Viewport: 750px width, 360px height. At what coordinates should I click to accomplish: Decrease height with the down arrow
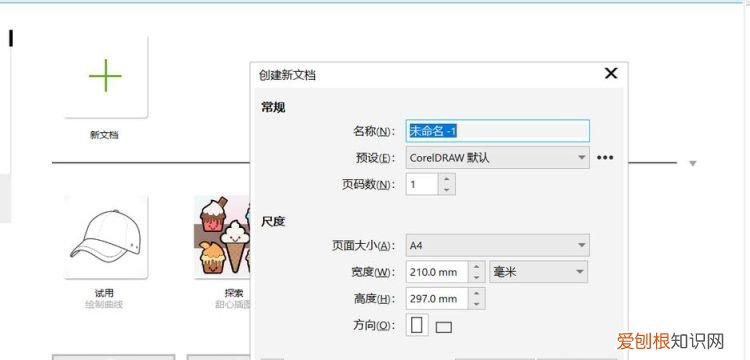tap(476, 305)
